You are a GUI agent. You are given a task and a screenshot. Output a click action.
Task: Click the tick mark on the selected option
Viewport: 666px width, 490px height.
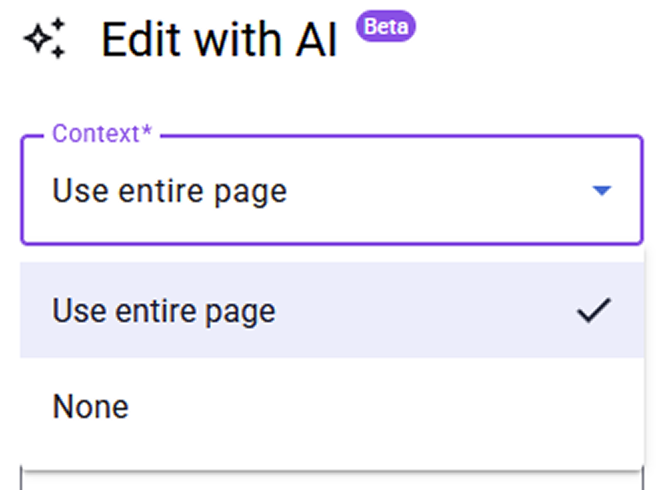pos(593,311)
